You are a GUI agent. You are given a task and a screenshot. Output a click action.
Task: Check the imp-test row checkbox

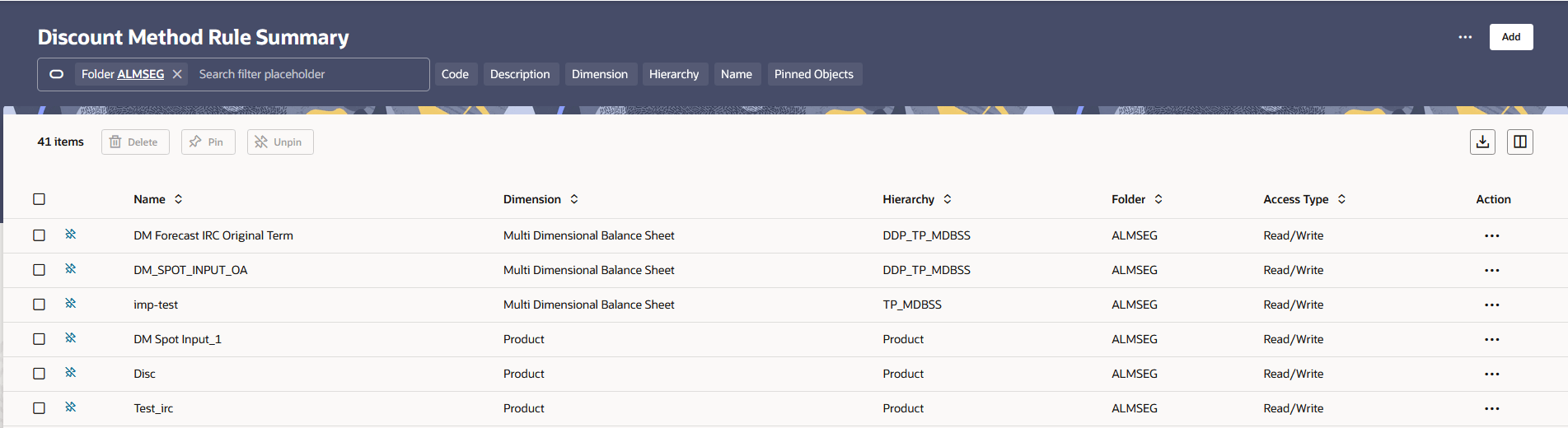(39, 305)
